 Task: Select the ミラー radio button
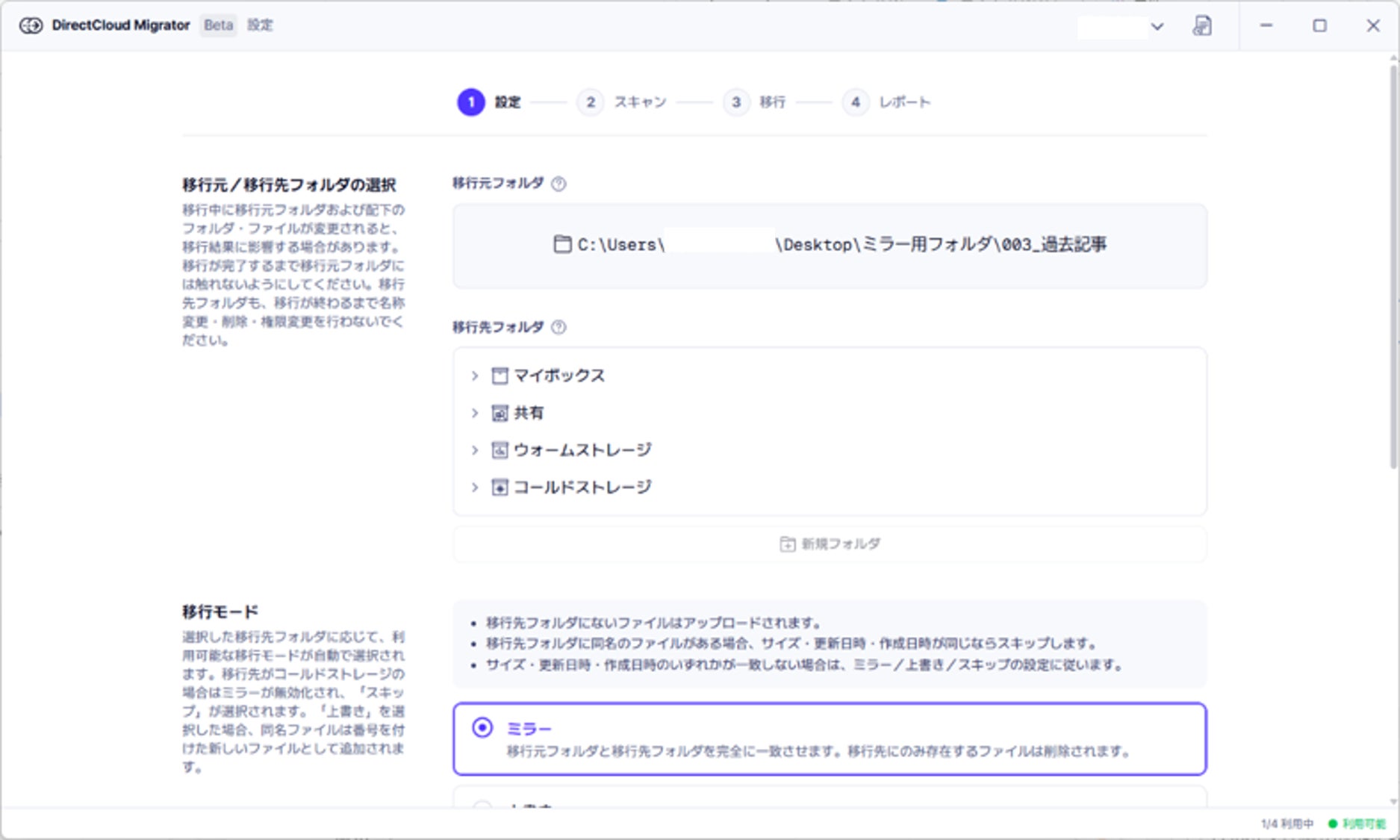pyautogui.click(x=482, y=727)
